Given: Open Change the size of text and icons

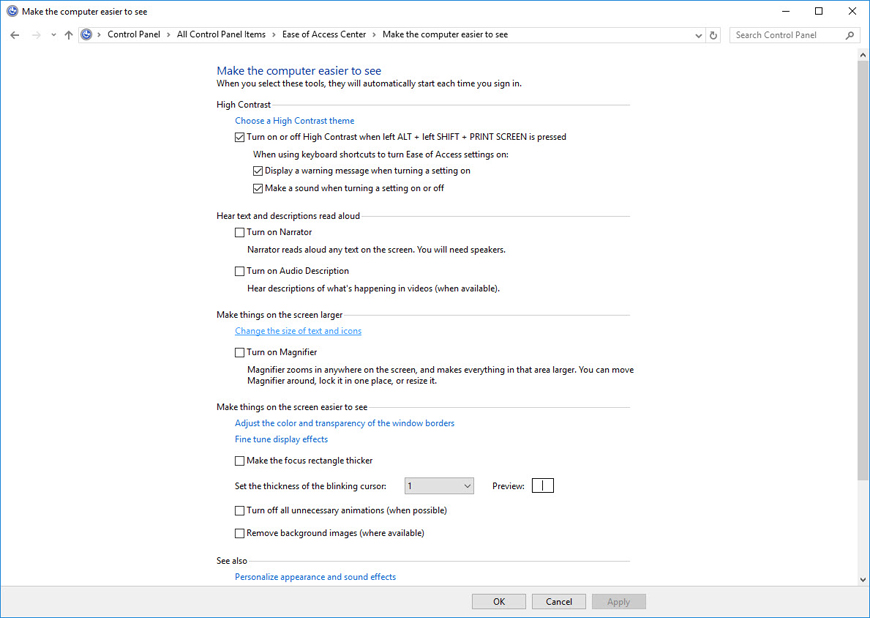Looking at the screenshot, I should pos(298,331).
